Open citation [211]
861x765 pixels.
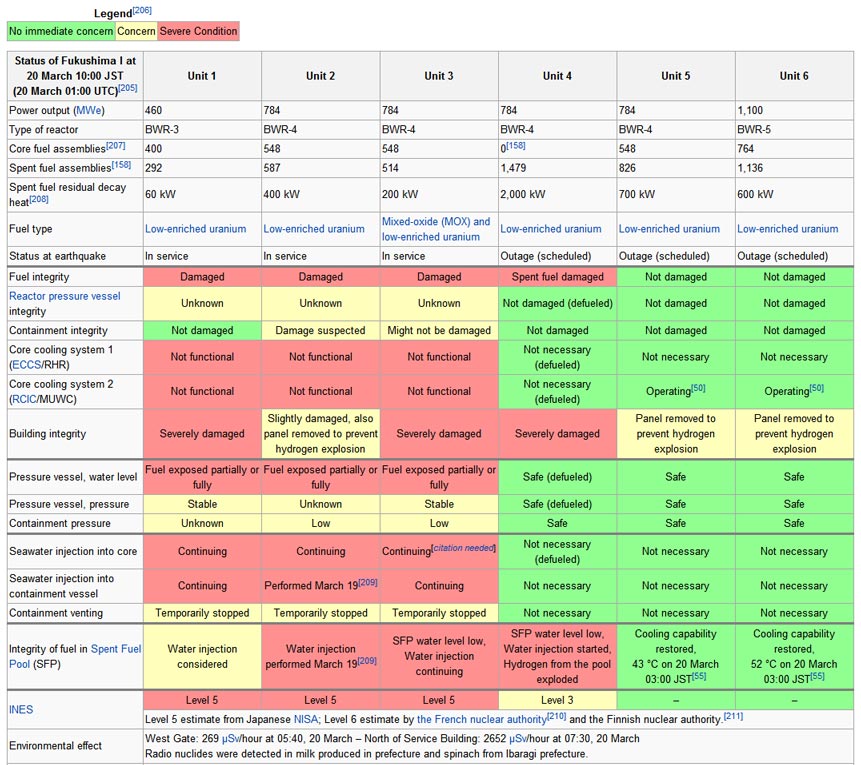coord(734,716)
